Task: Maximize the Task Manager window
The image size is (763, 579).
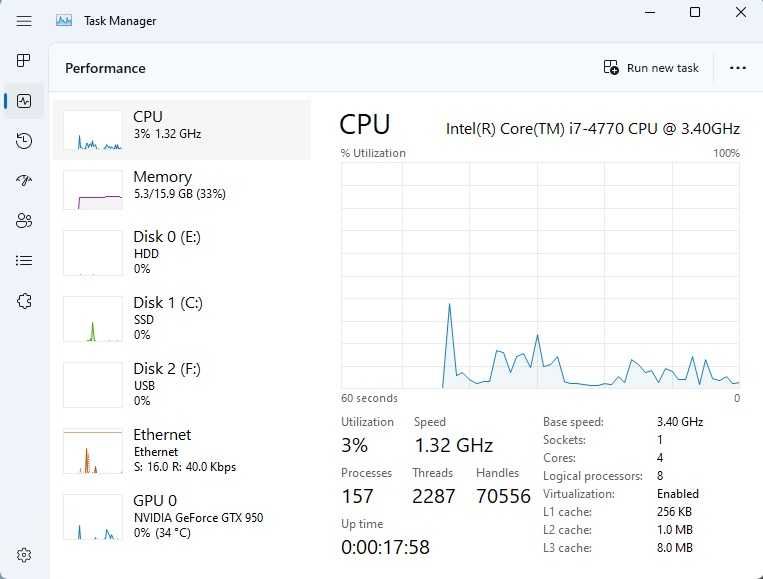Action: [695, 13]
